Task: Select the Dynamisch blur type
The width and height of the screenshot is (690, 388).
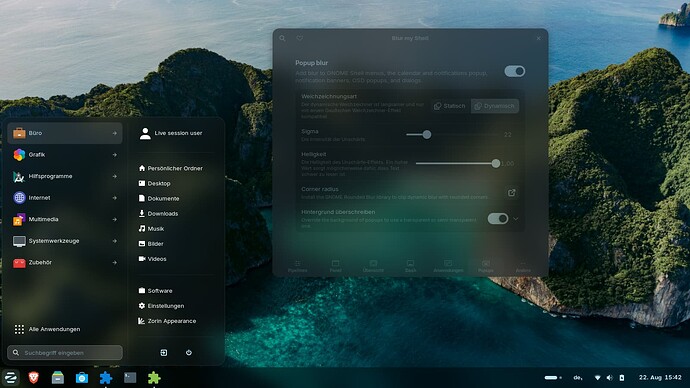Action: tap(495, 106)
